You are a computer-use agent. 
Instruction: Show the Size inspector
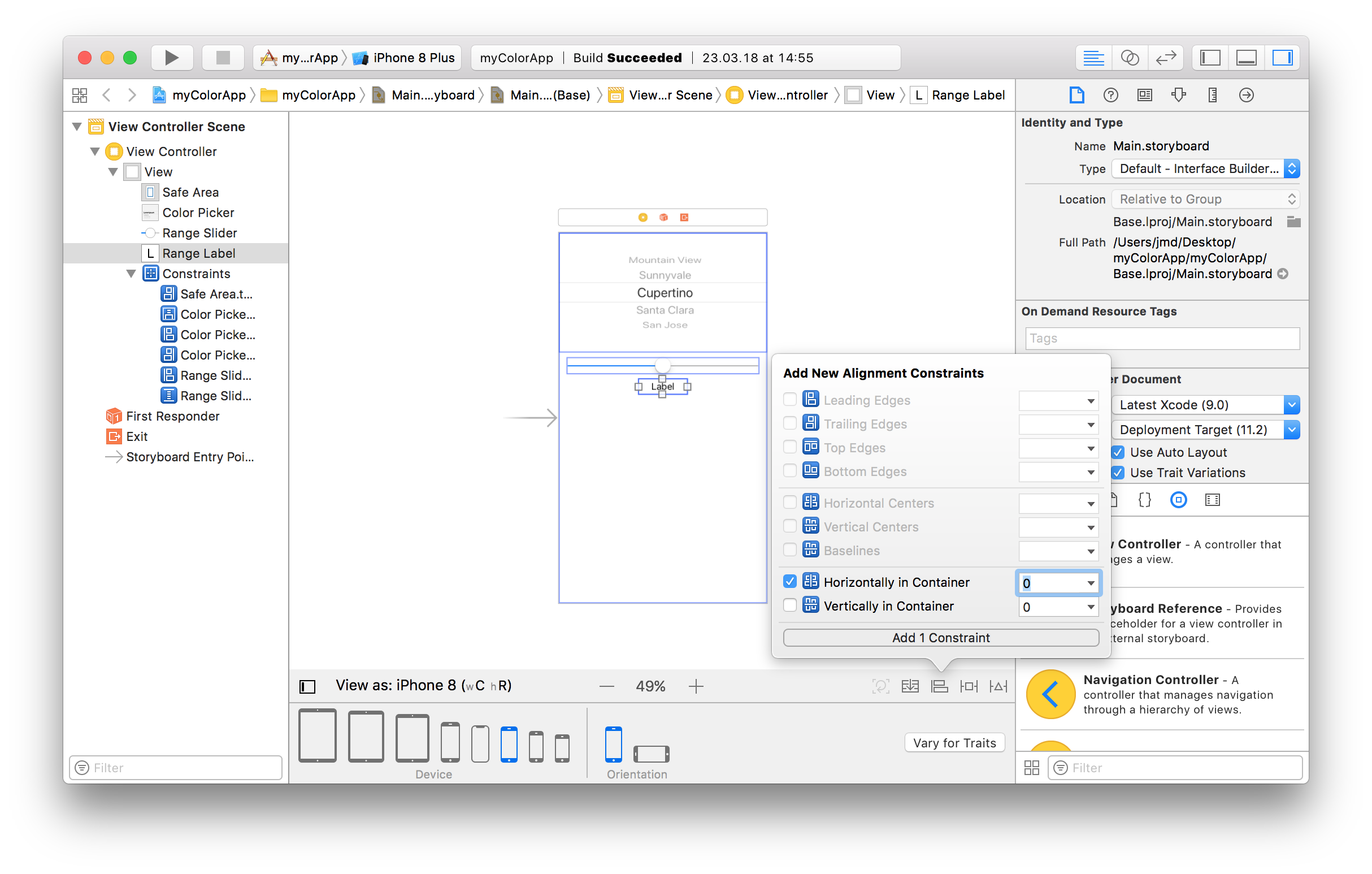click(1213, 95)
